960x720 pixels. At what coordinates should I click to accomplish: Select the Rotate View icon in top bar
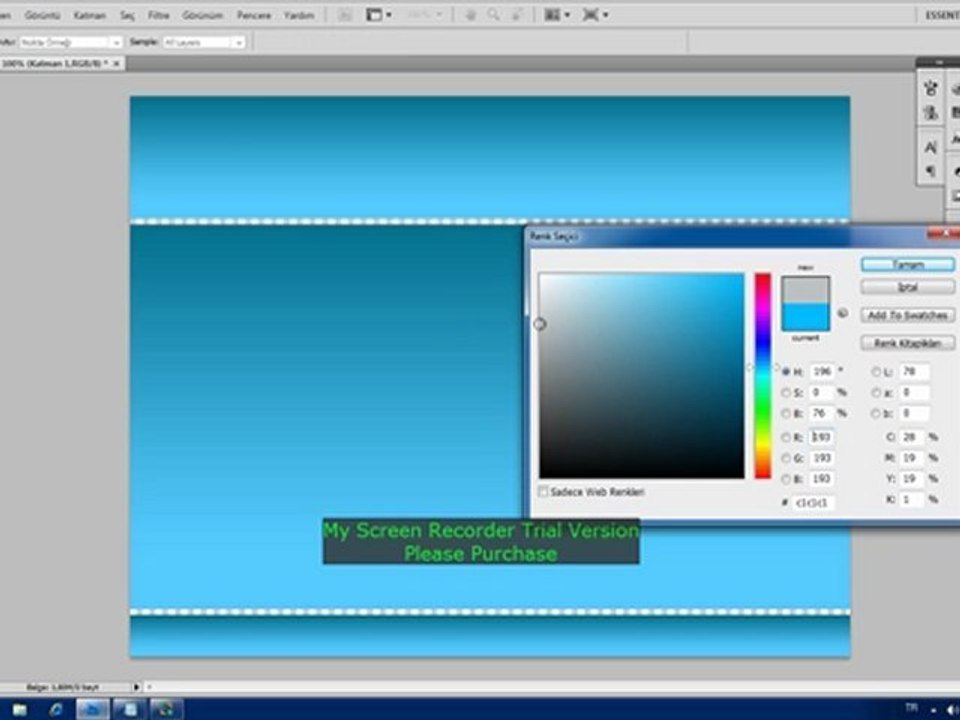[517, 15]
